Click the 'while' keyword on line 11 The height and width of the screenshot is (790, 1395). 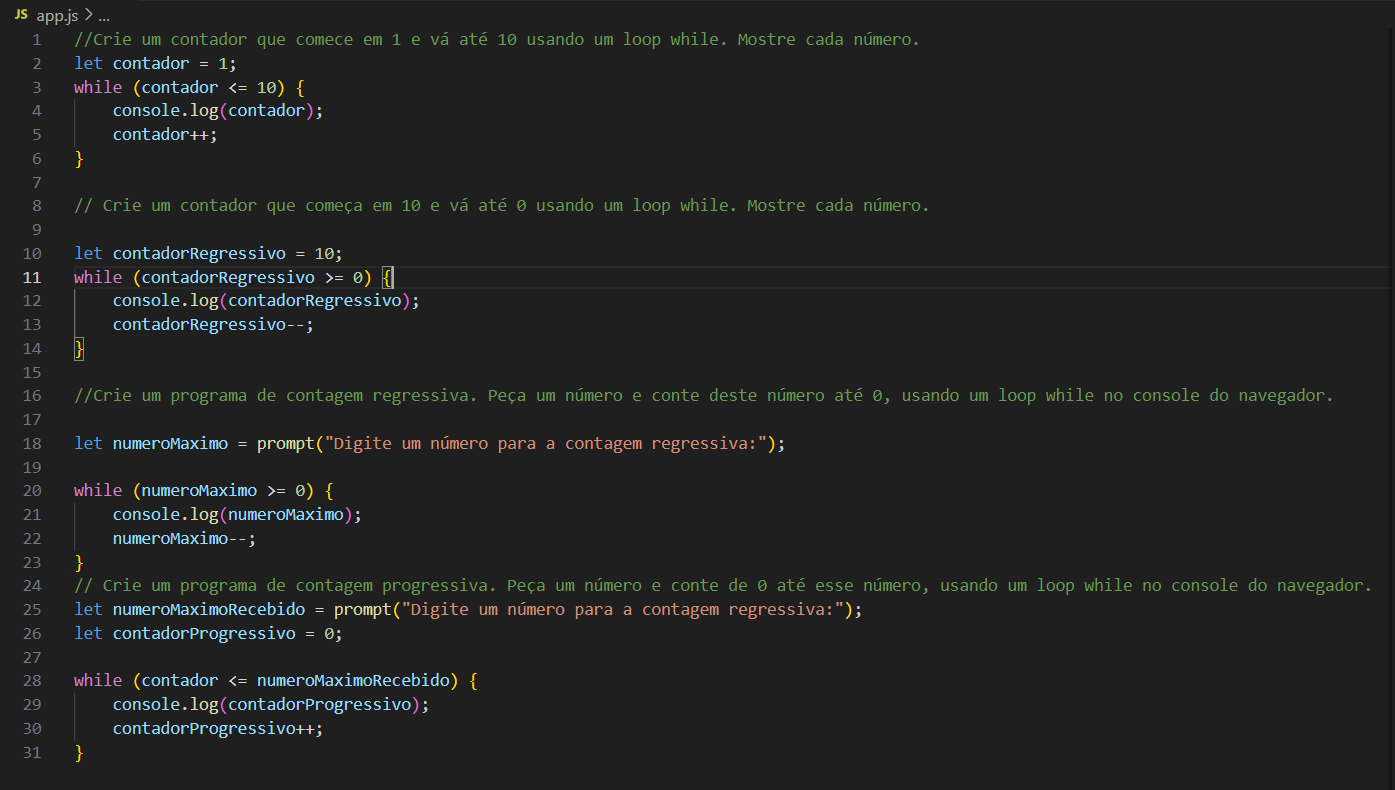click(98, 277)
